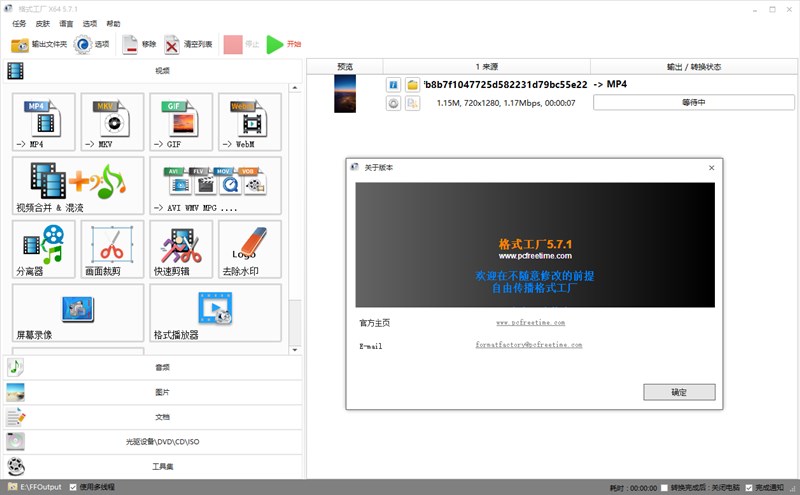The height and width of the screenshot is (495, 800).
Task: Toggle the 完成通知 checkbox
Action: [x=748, y=487]
